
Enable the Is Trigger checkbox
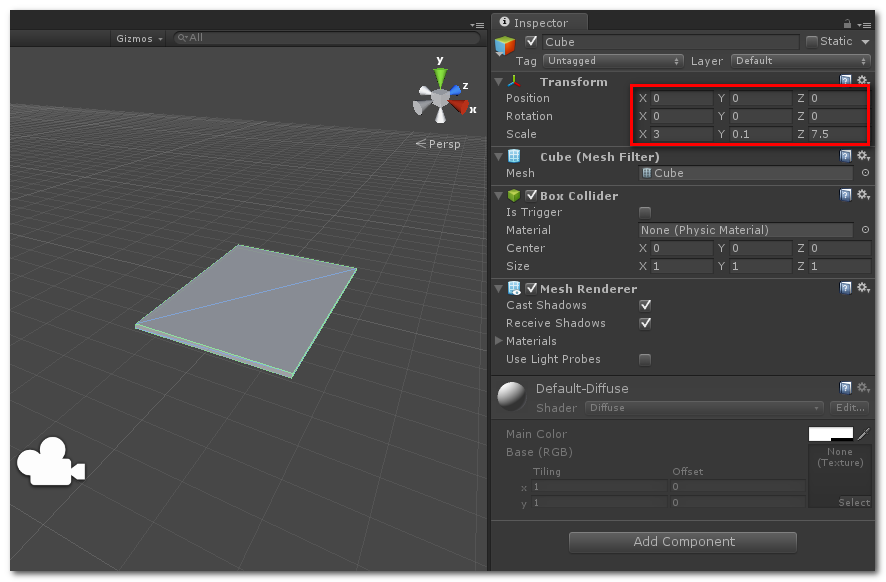[645, 212]
